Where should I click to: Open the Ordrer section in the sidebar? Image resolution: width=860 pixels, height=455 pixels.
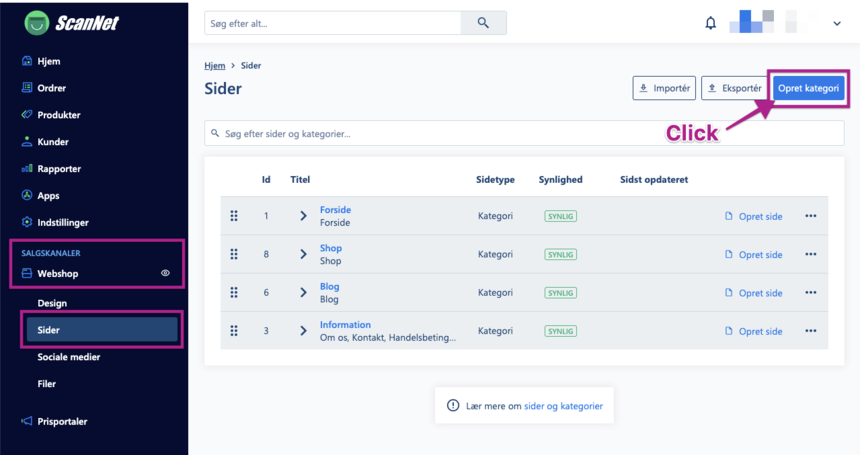click(51, 88)
